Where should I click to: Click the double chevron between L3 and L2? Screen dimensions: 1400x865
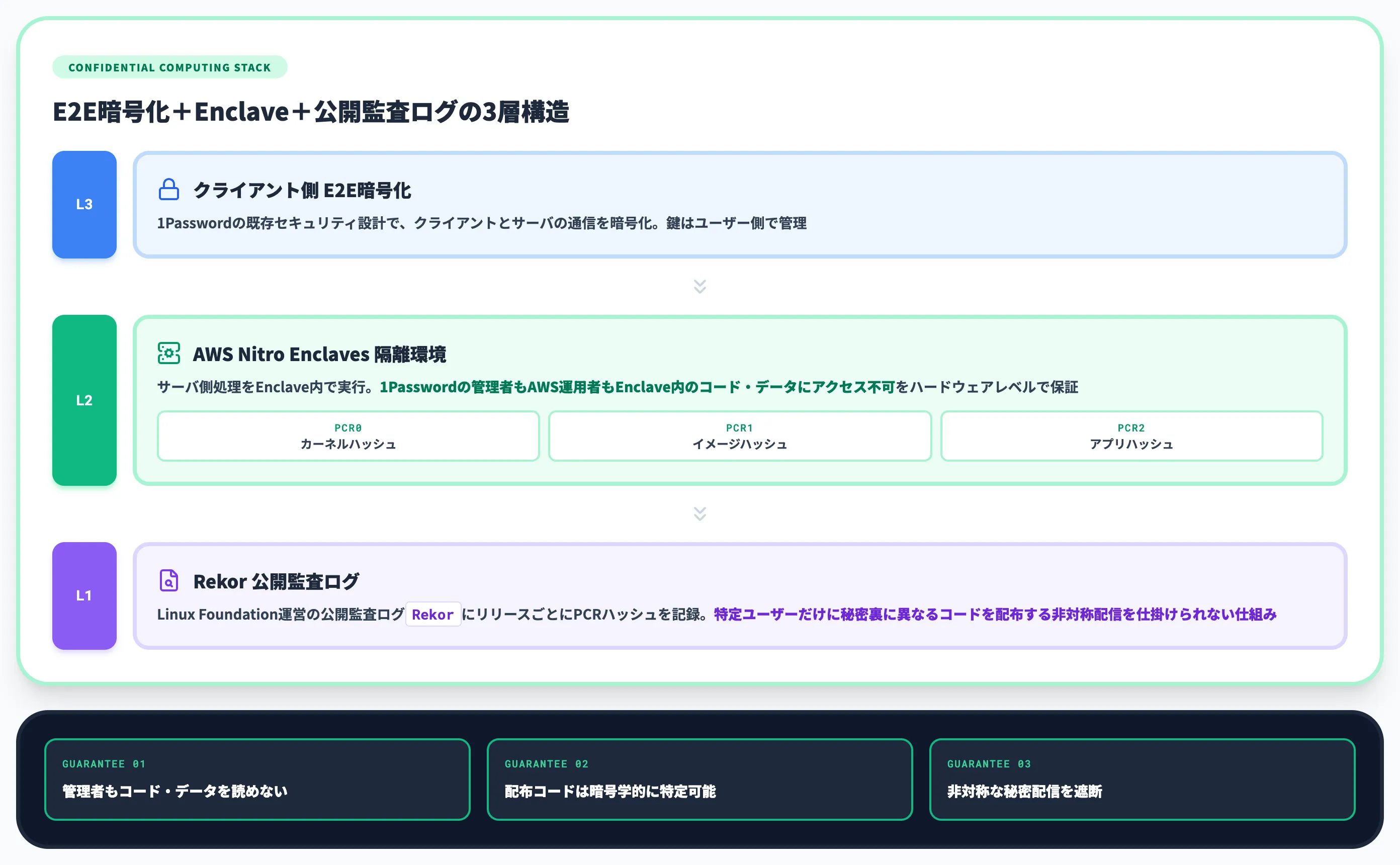(700, 286)
